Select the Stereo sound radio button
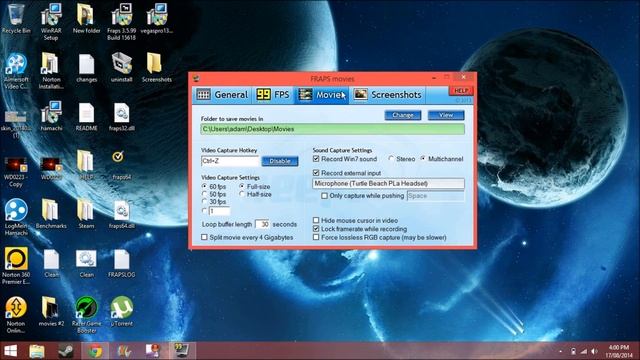Viewport: 640px width, 360px height. pyautogui.click(x=391, y=159)
